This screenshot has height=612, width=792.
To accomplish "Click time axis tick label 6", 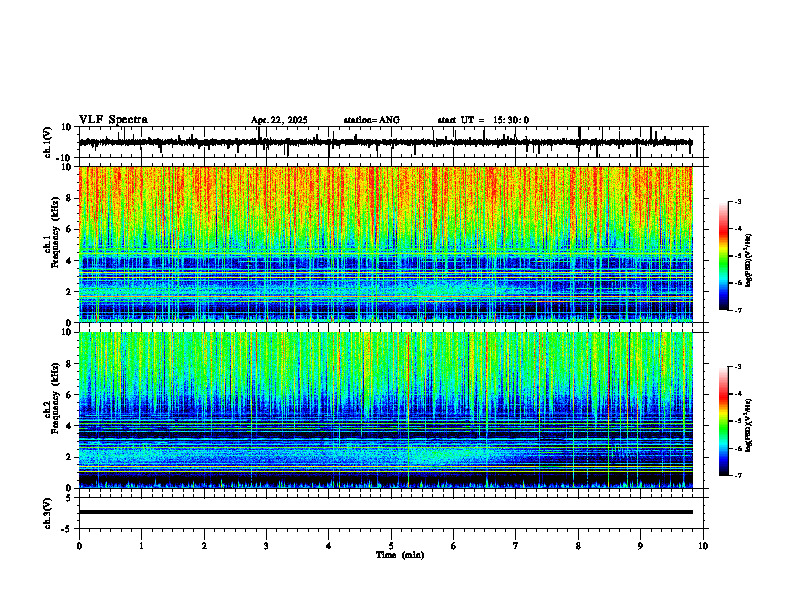I will pos(453,546).
